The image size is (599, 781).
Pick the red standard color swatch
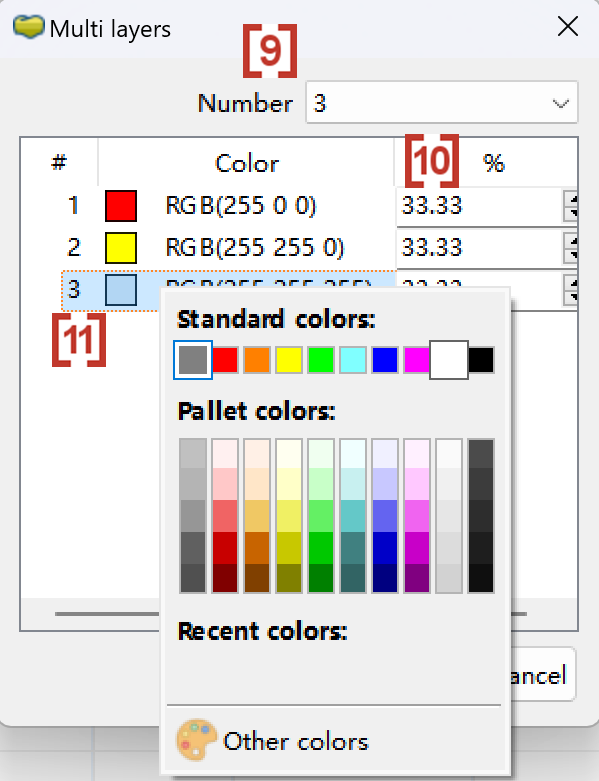pos(225,360)
